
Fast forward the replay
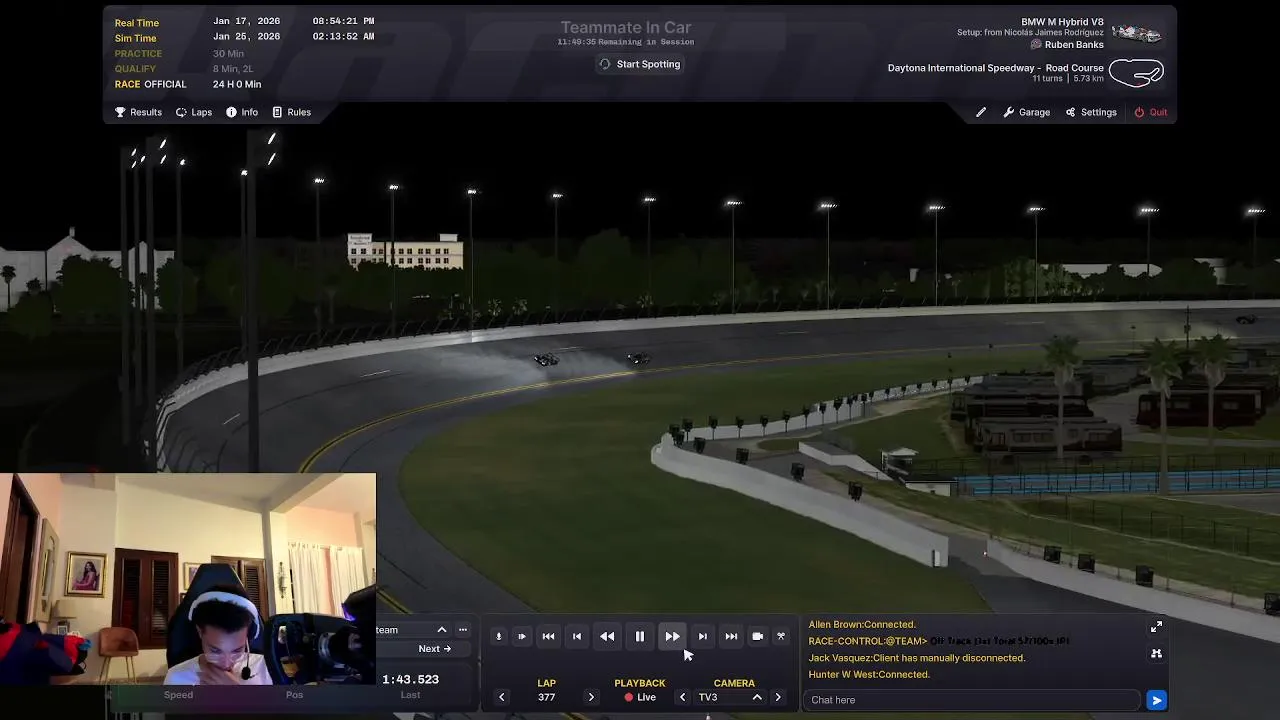672,636
